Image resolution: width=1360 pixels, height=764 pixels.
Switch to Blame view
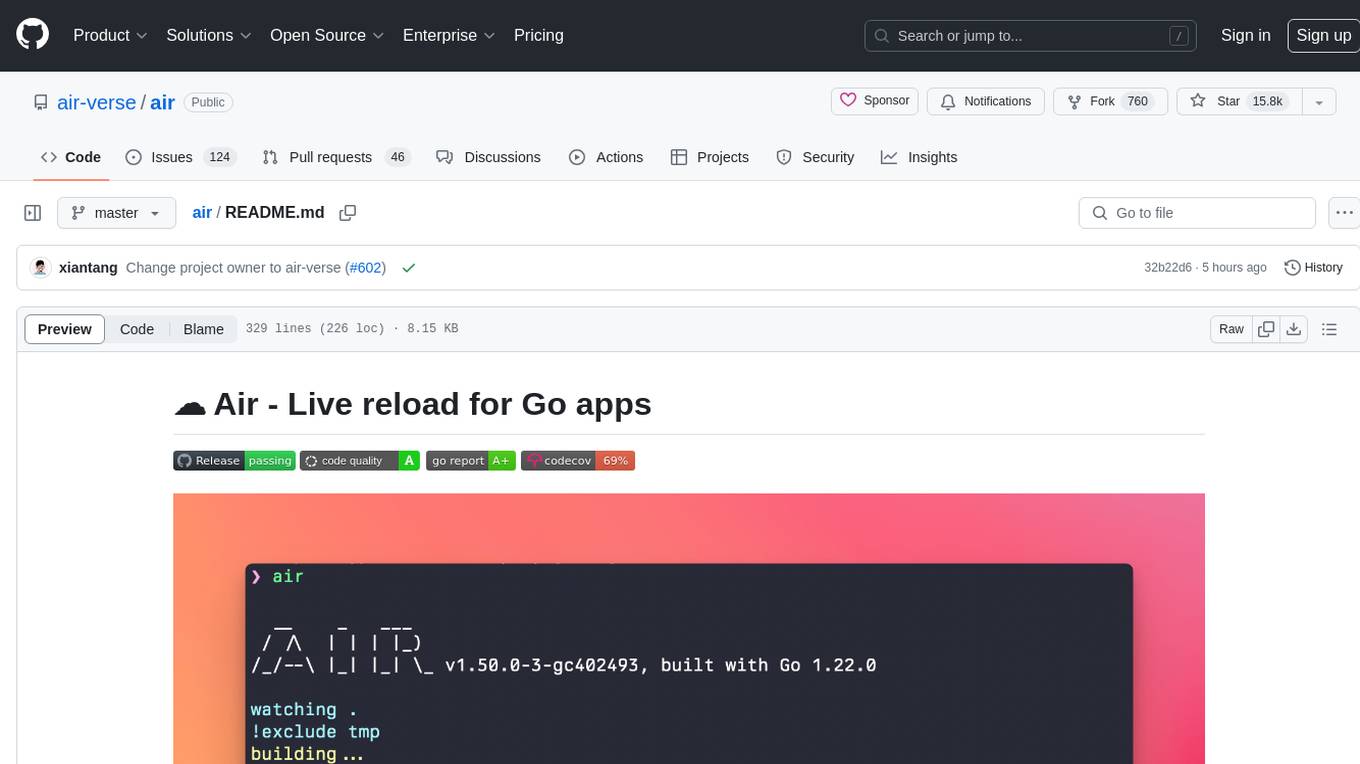click(x=203, y=329)
